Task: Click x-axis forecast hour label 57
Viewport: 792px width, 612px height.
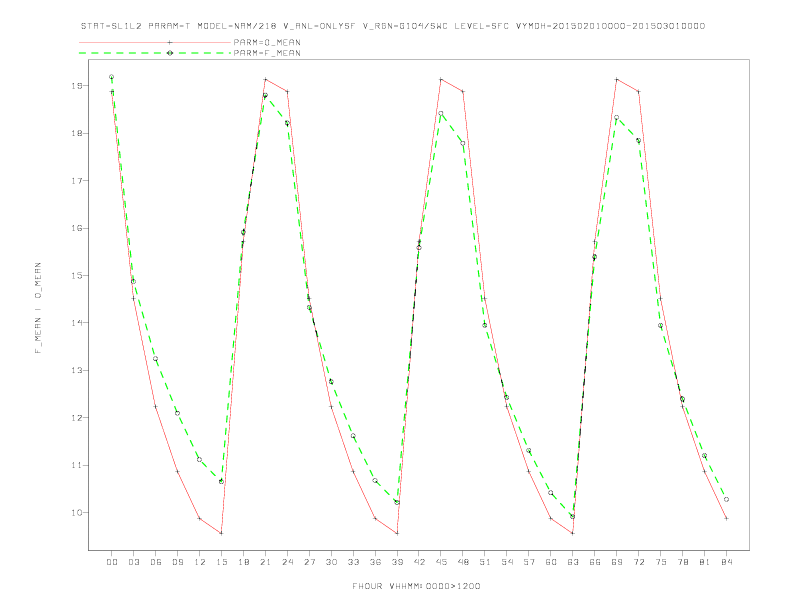Action: tap(529, 562)
